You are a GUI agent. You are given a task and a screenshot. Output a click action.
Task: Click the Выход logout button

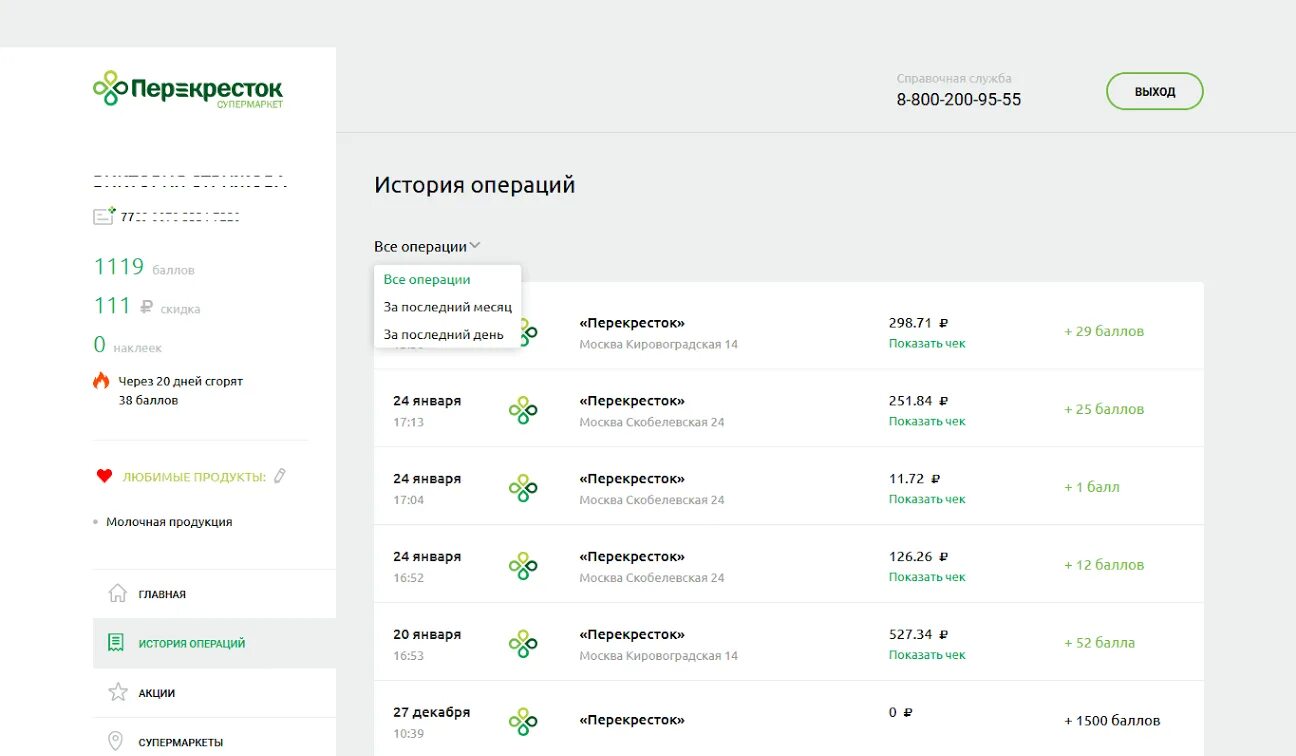pos(1155,91)
